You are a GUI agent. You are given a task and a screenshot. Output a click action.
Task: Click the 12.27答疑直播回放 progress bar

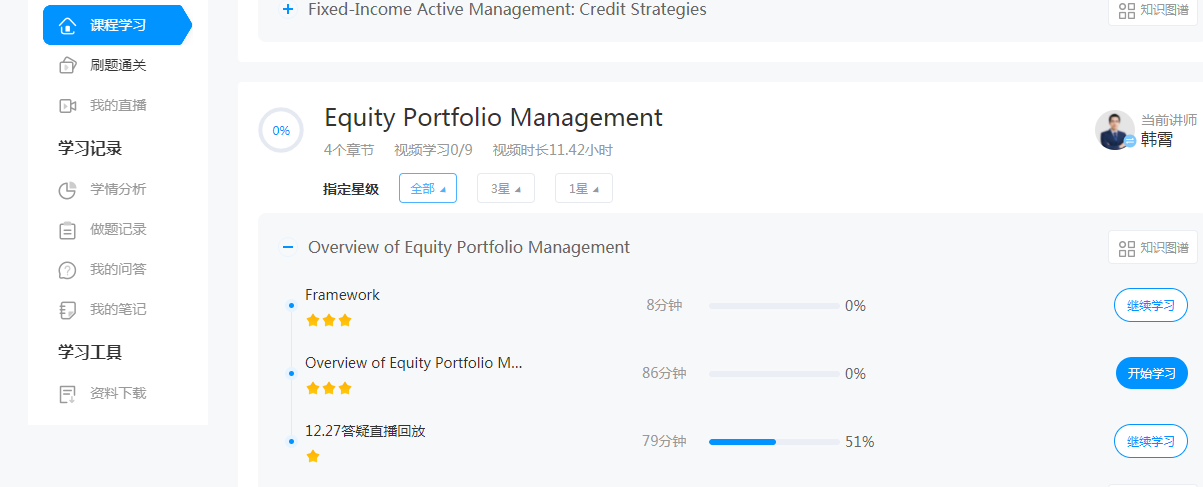pyautogui.click(x=774, y=441)
